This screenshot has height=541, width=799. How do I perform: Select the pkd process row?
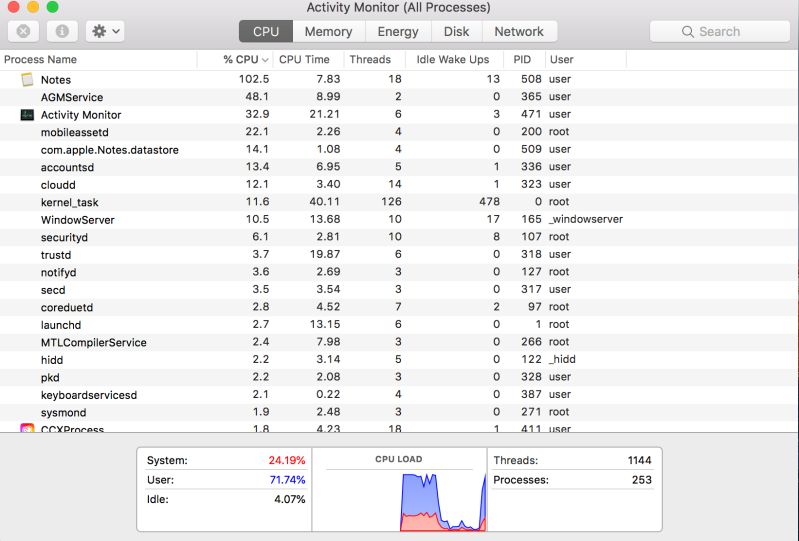(399, 377)
